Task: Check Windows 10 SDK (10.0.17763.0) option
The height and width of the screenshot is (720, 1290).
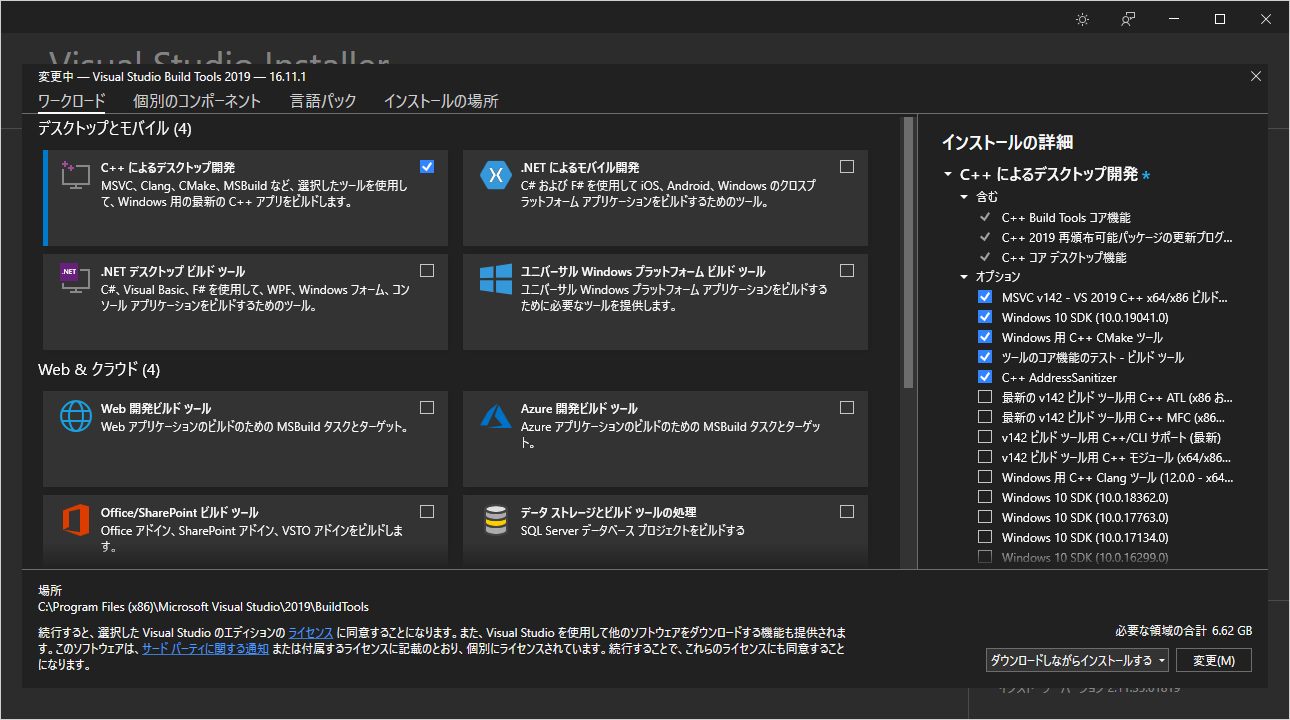Action: coord(985,517)
